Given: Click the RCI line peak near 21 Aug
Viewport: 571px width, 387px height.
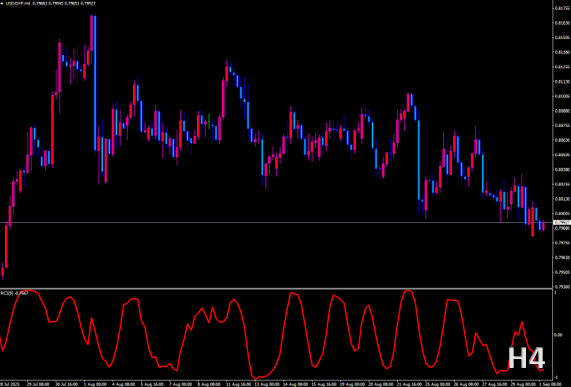Looking at the screenshot, I should 408,291.
